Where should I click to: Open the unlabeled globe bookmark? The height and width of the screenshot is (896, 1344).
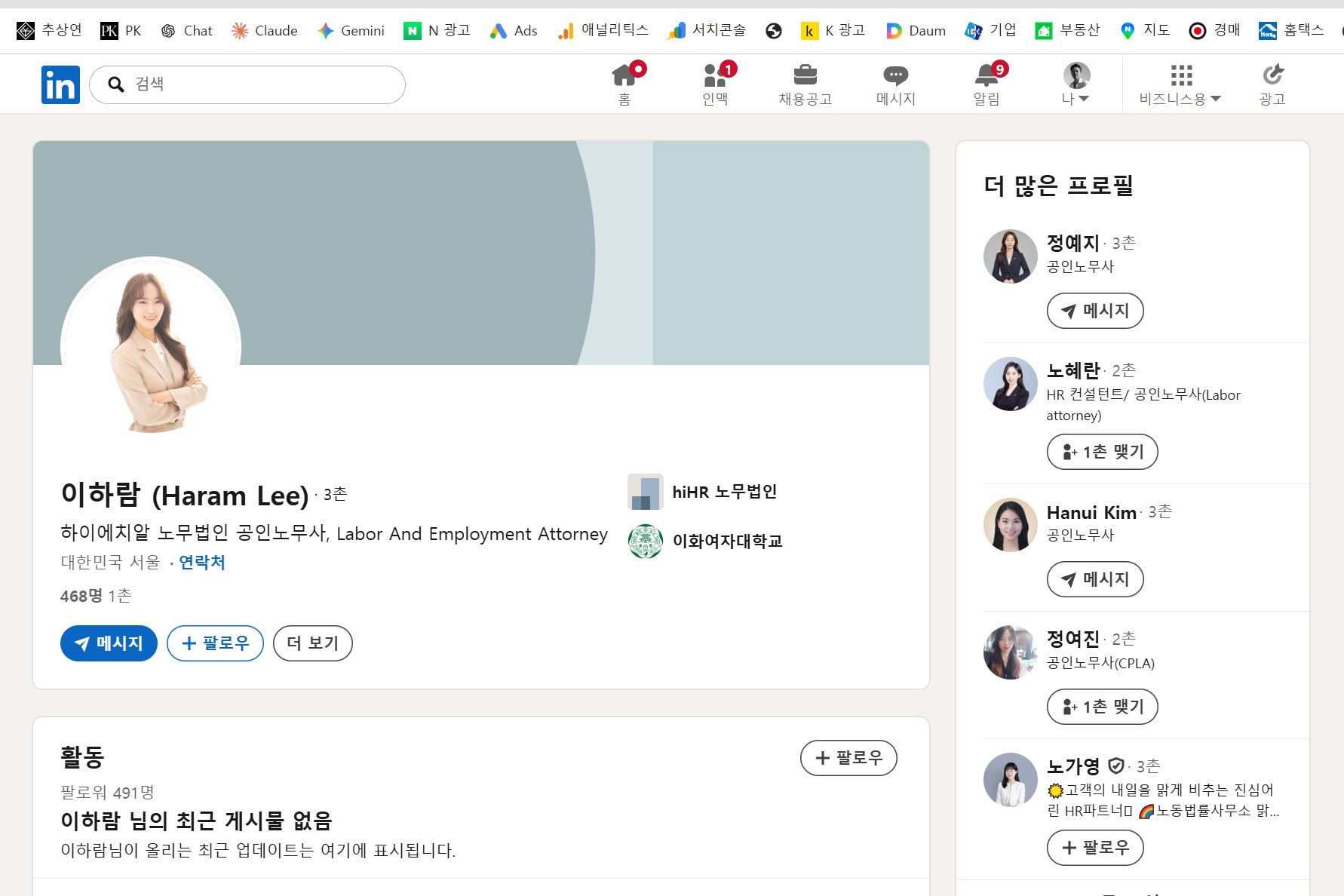pyautogui.click(x=773, y=30)
